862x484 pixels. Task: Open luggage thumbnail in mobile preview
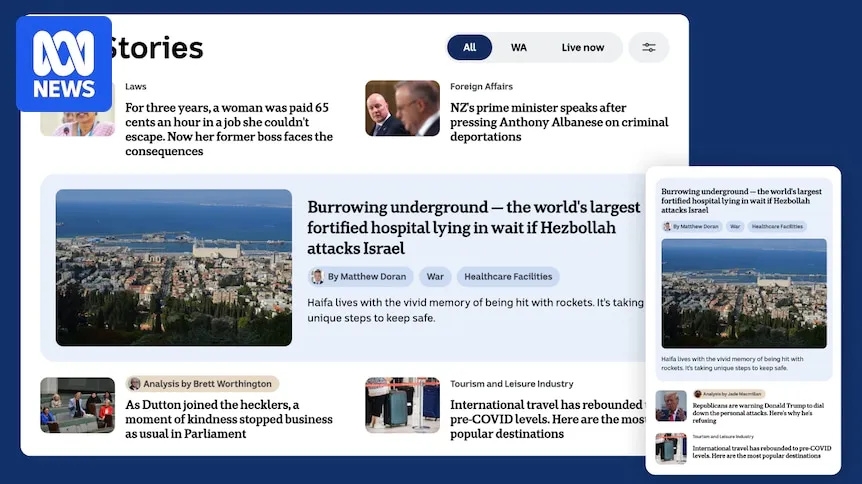(671, 449)
